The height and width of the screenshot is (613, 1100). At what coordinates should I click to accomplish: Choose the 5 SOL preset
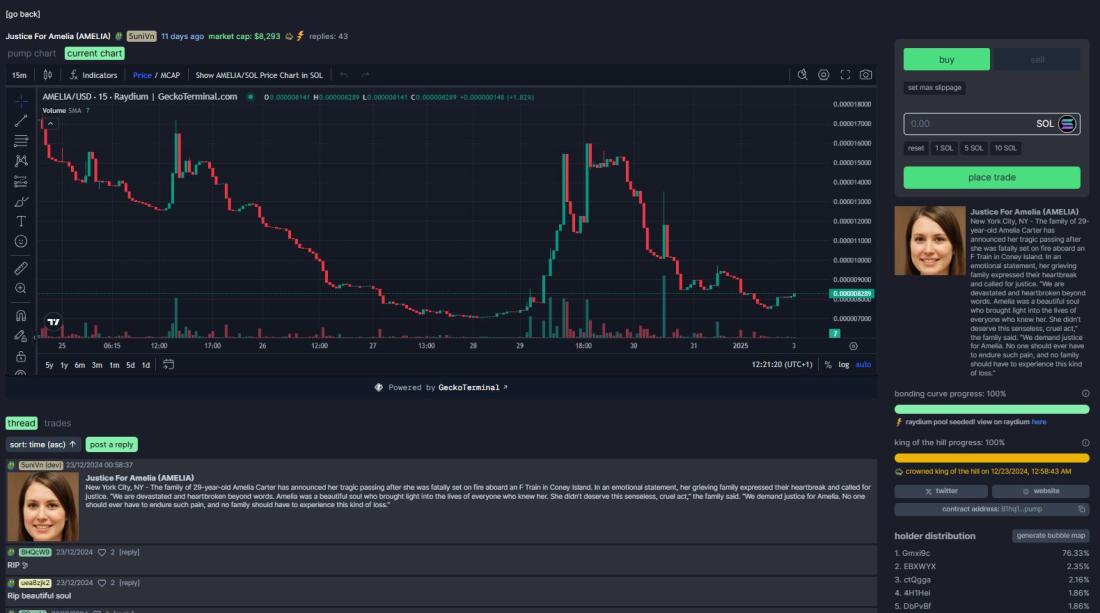tap(974, 148)
